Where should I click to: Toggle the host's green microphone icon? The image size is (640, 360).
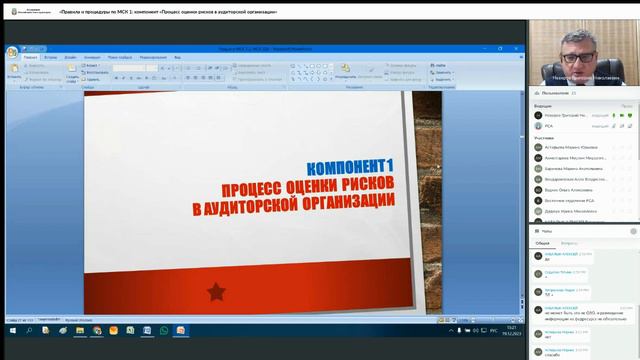[613, 116]
